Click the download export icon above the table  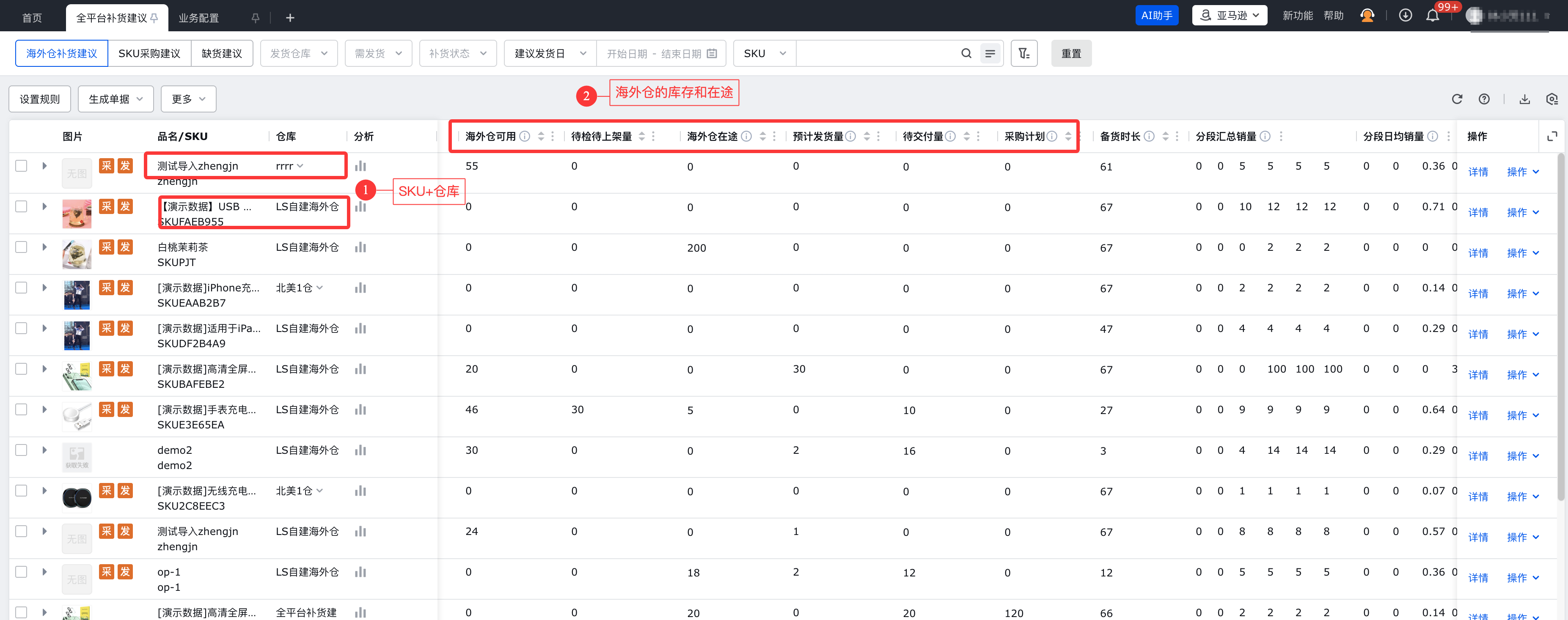pos(1524,99)
